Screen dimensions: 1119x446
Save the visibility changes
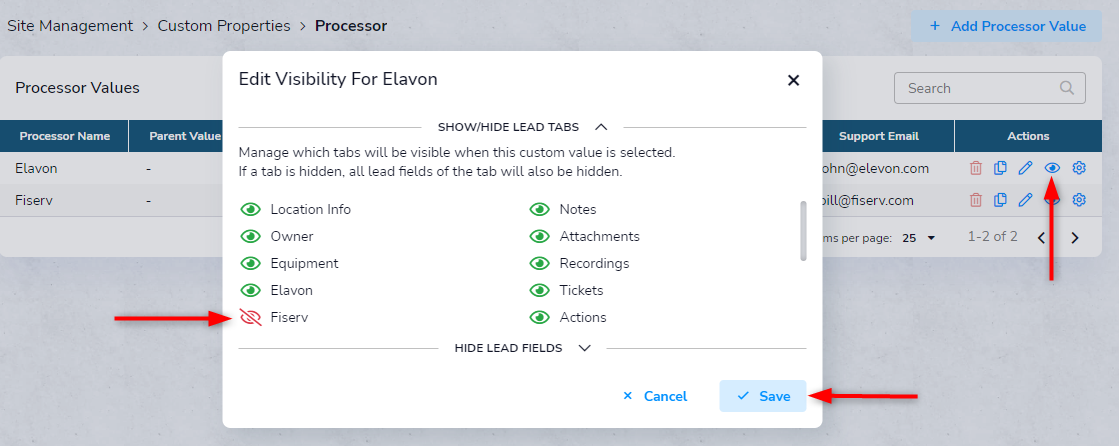(763, 396)
